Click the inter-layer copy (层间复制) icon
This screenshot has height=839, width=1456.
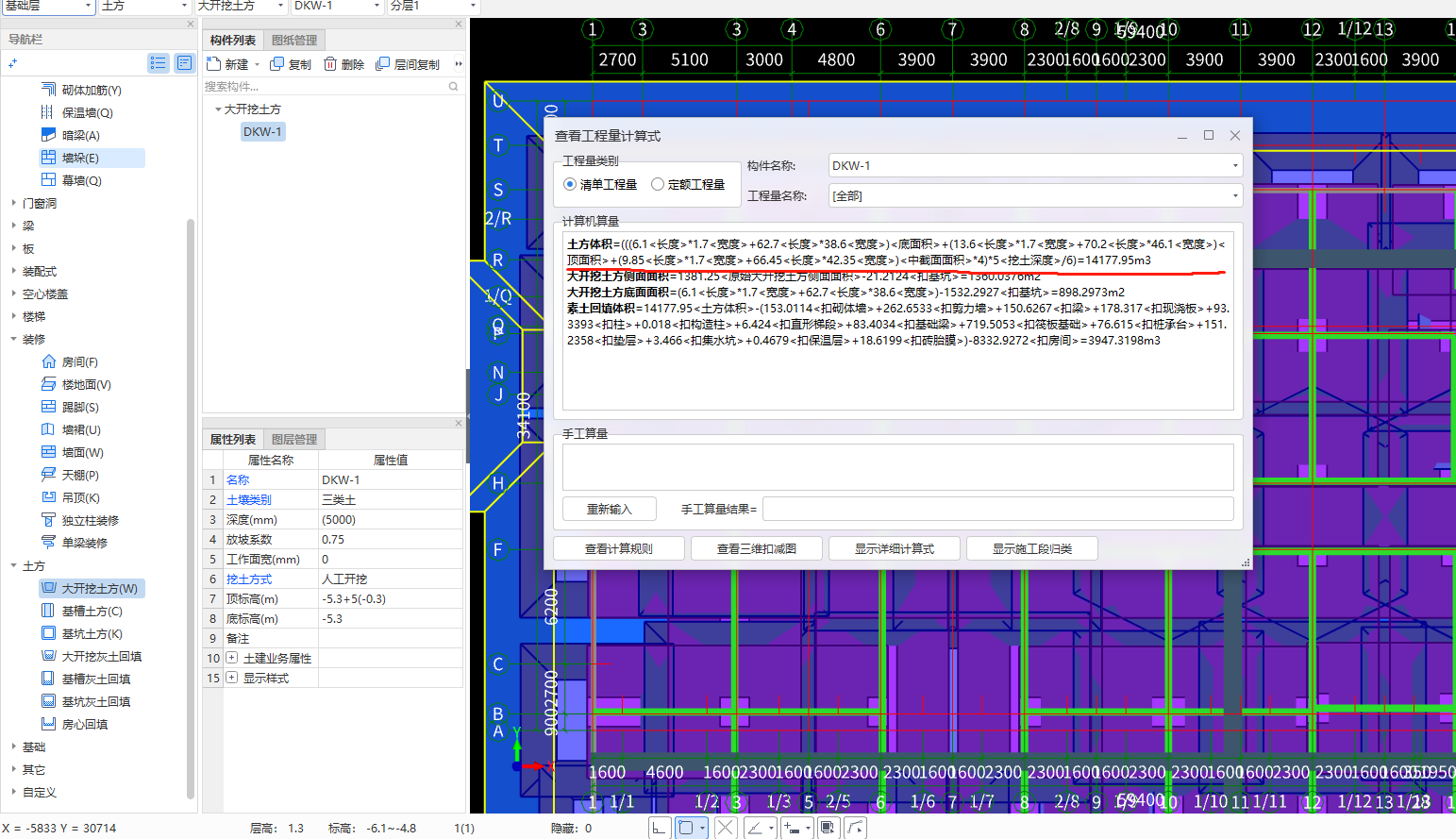(382, 64)
